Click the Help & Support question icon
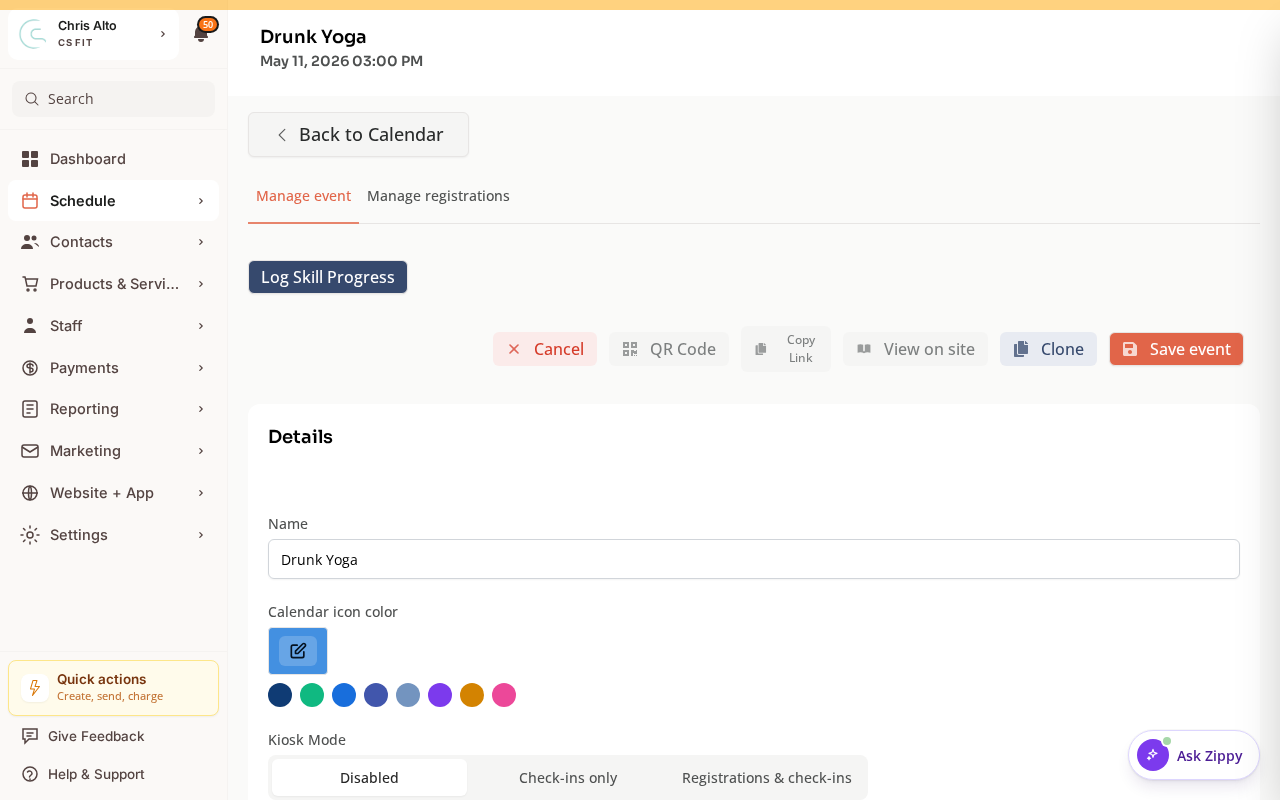 tap(30, 774)
